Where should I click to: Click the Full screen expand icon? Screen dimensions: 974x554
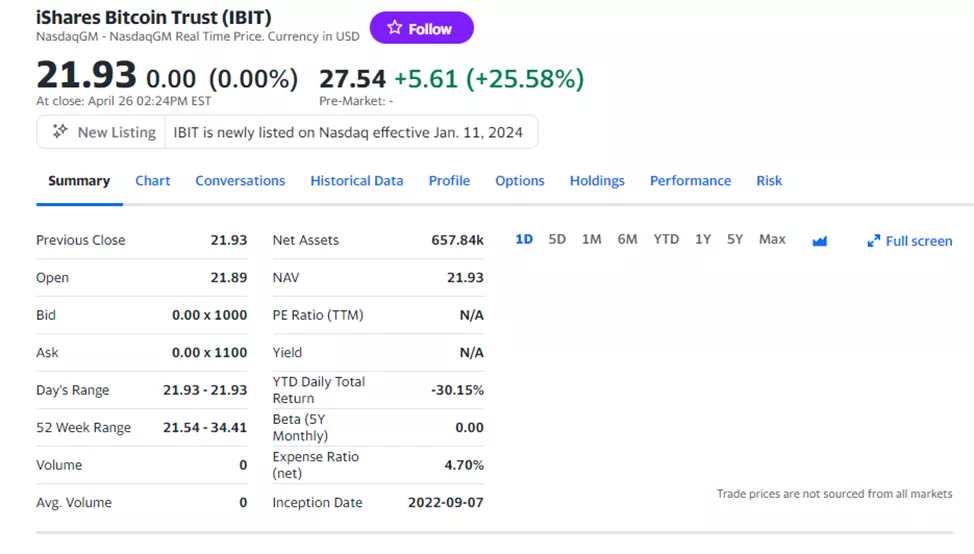click(874, 241)
